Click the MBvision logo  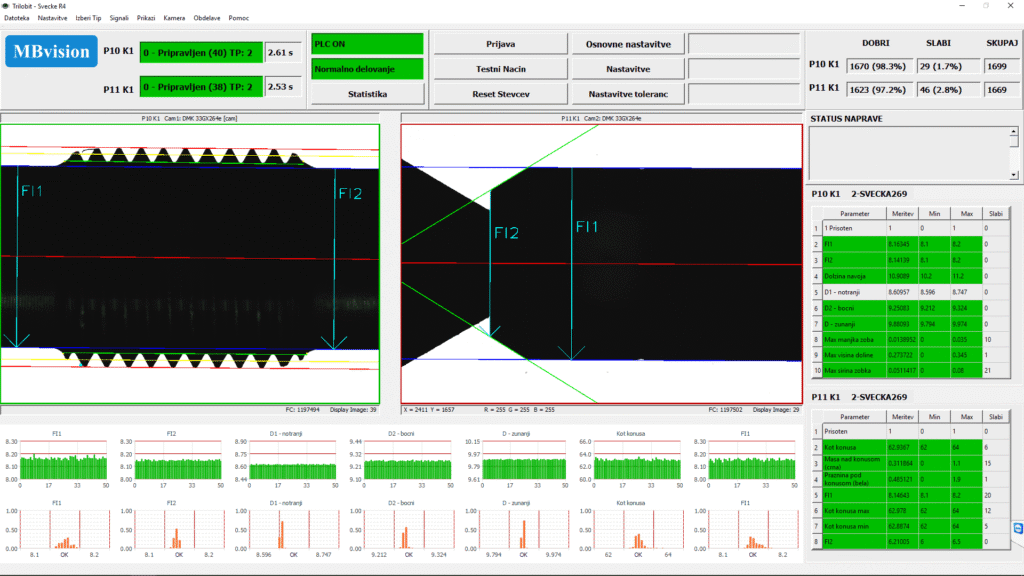(x=52, y=52)
